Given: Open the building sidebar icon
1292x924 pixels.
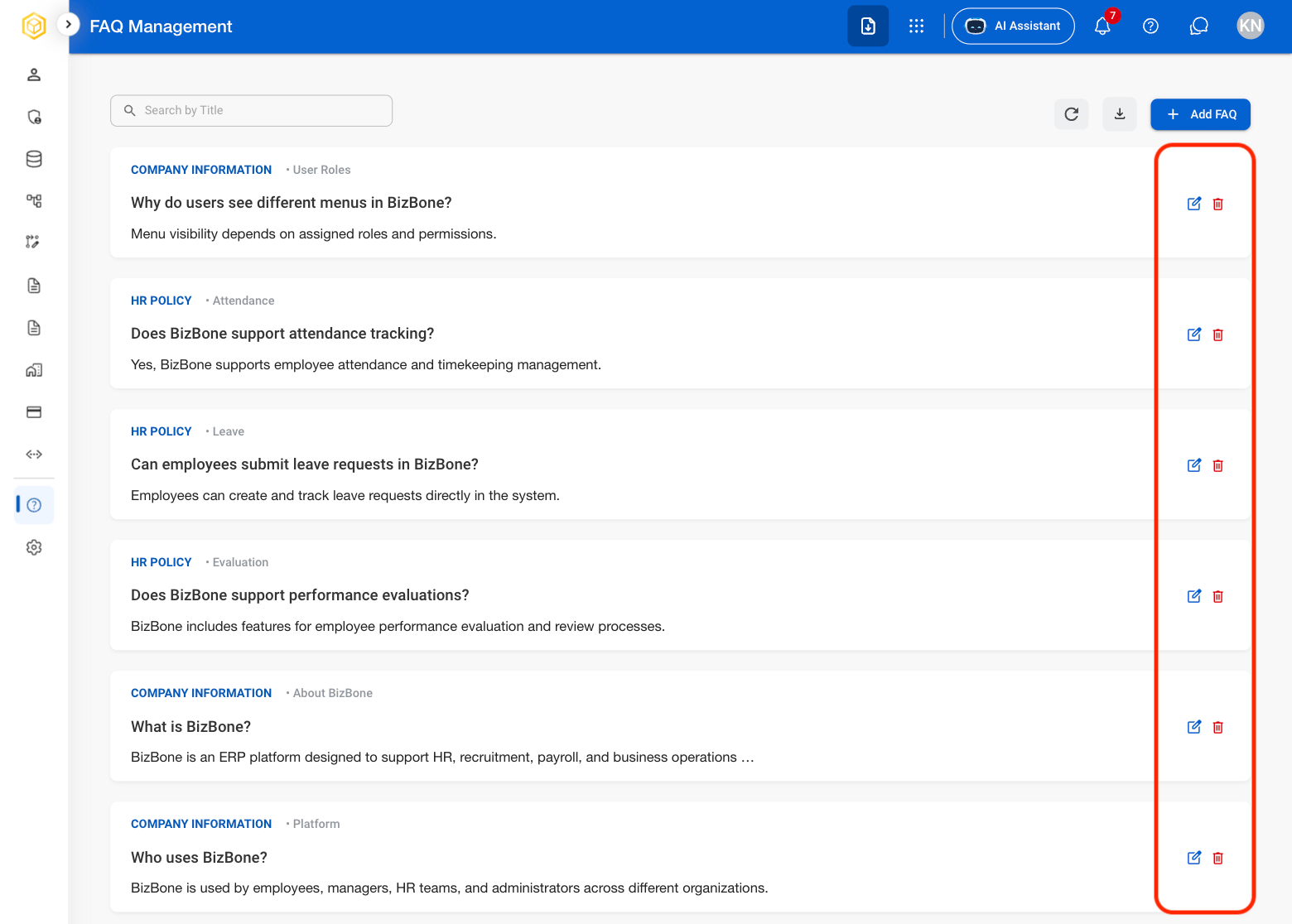Looking at the screenshot, I should coord(34,370).
